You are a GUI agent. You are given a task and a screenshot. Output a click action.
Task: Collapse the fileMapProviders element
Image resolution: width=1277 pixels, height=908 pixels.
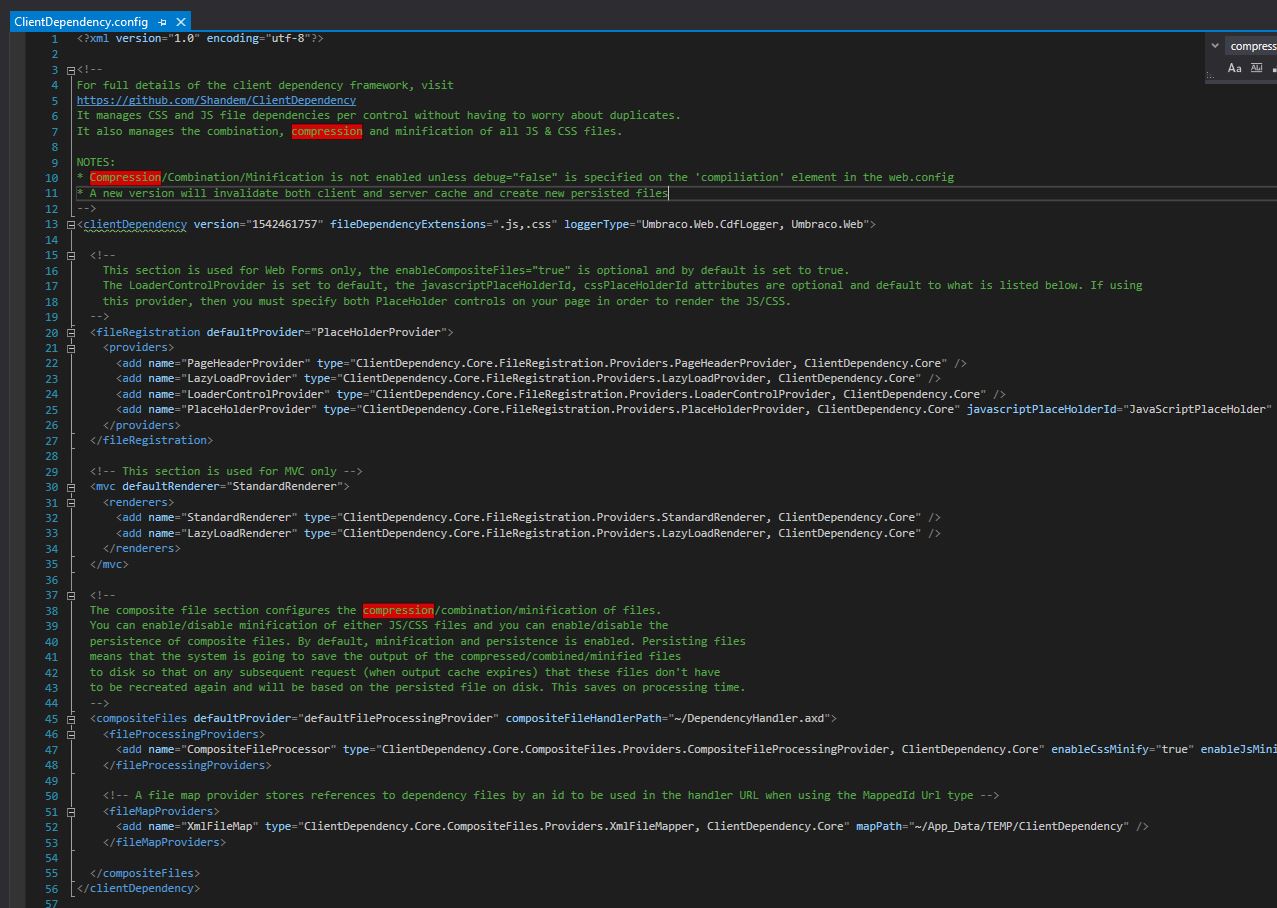pyautogui.click(x=71, y=811)
